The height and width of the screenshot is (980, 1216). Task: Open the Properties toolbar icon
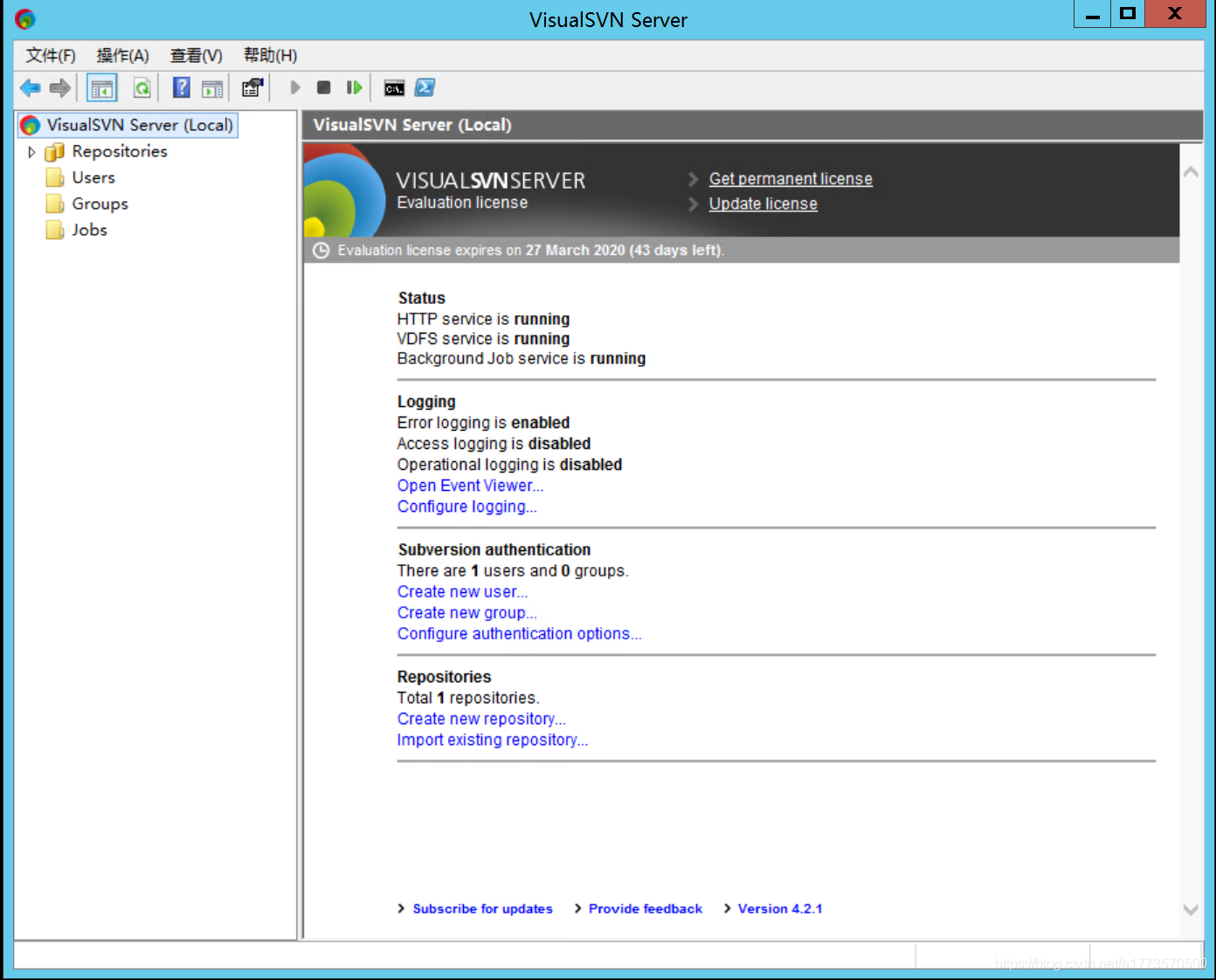[x=252, y=87]
